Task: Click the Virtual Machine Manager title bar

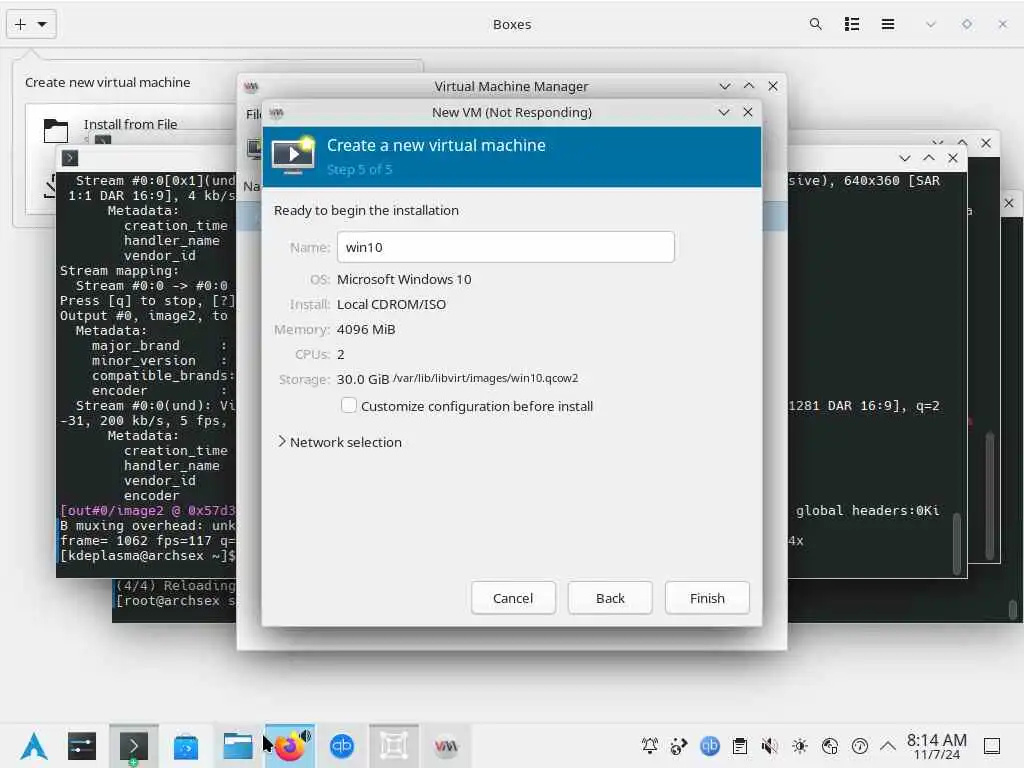Action: point(511,86)
